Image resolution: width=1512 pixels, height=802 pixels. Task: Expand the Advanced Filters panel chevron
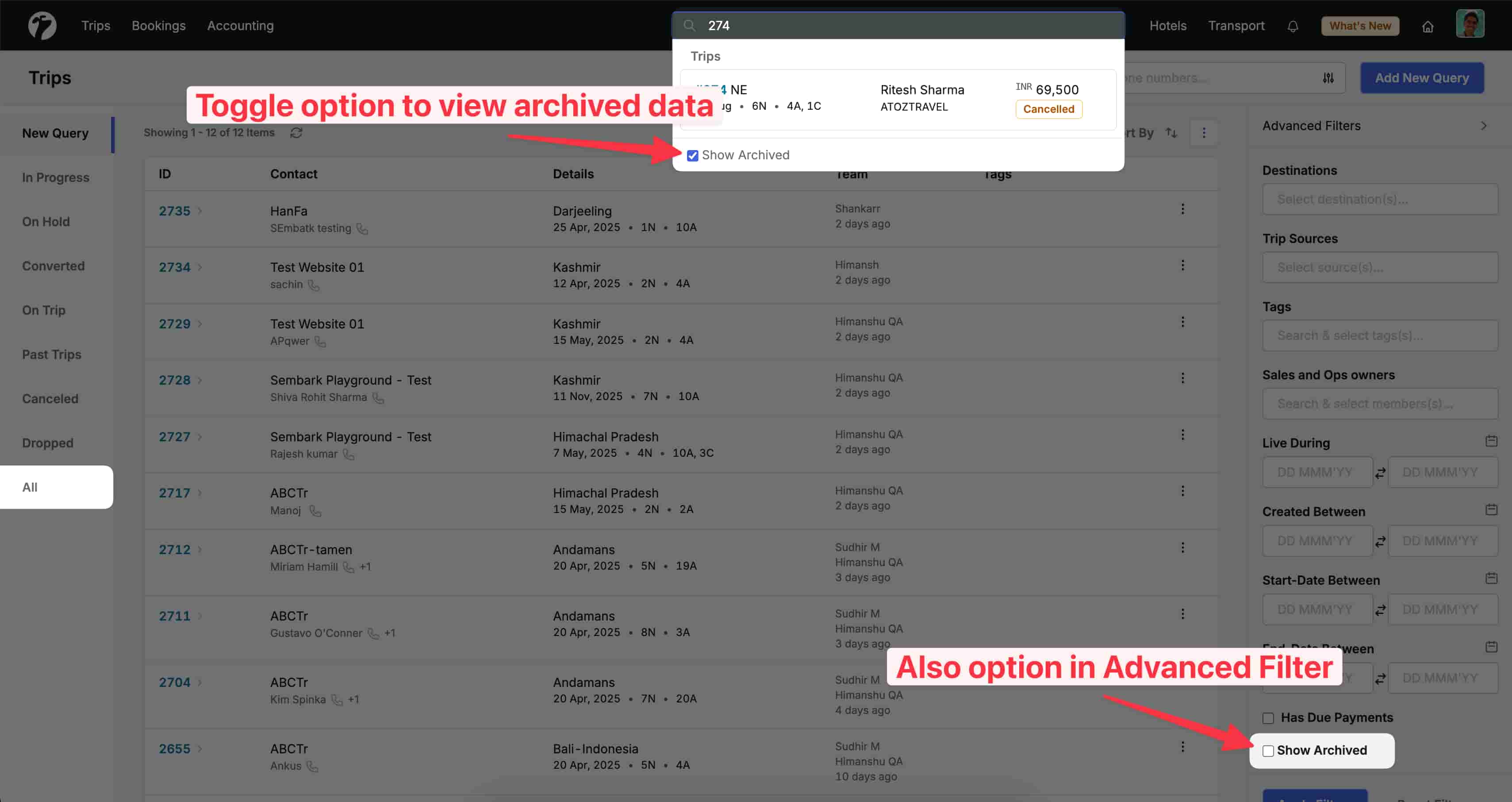point(1484,126)
